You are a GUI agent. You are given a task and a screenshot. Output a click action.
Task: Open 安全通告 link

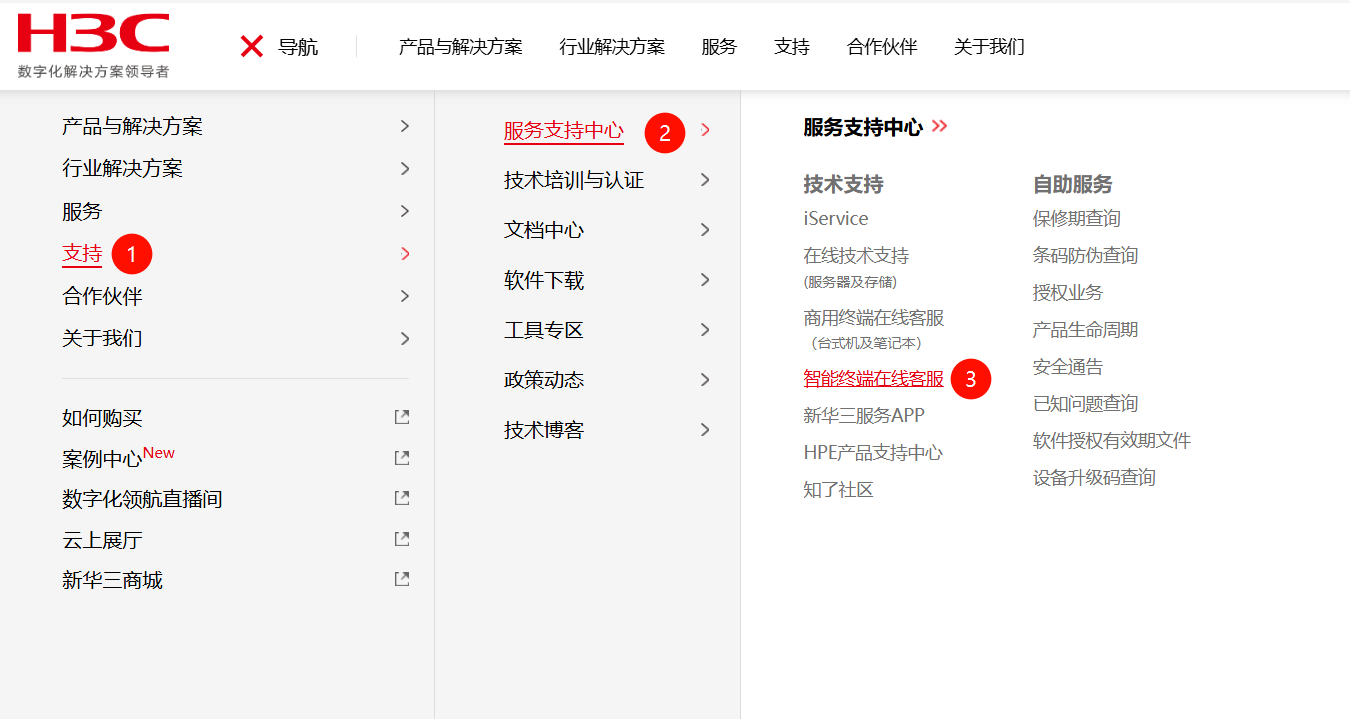[1068, 367]
